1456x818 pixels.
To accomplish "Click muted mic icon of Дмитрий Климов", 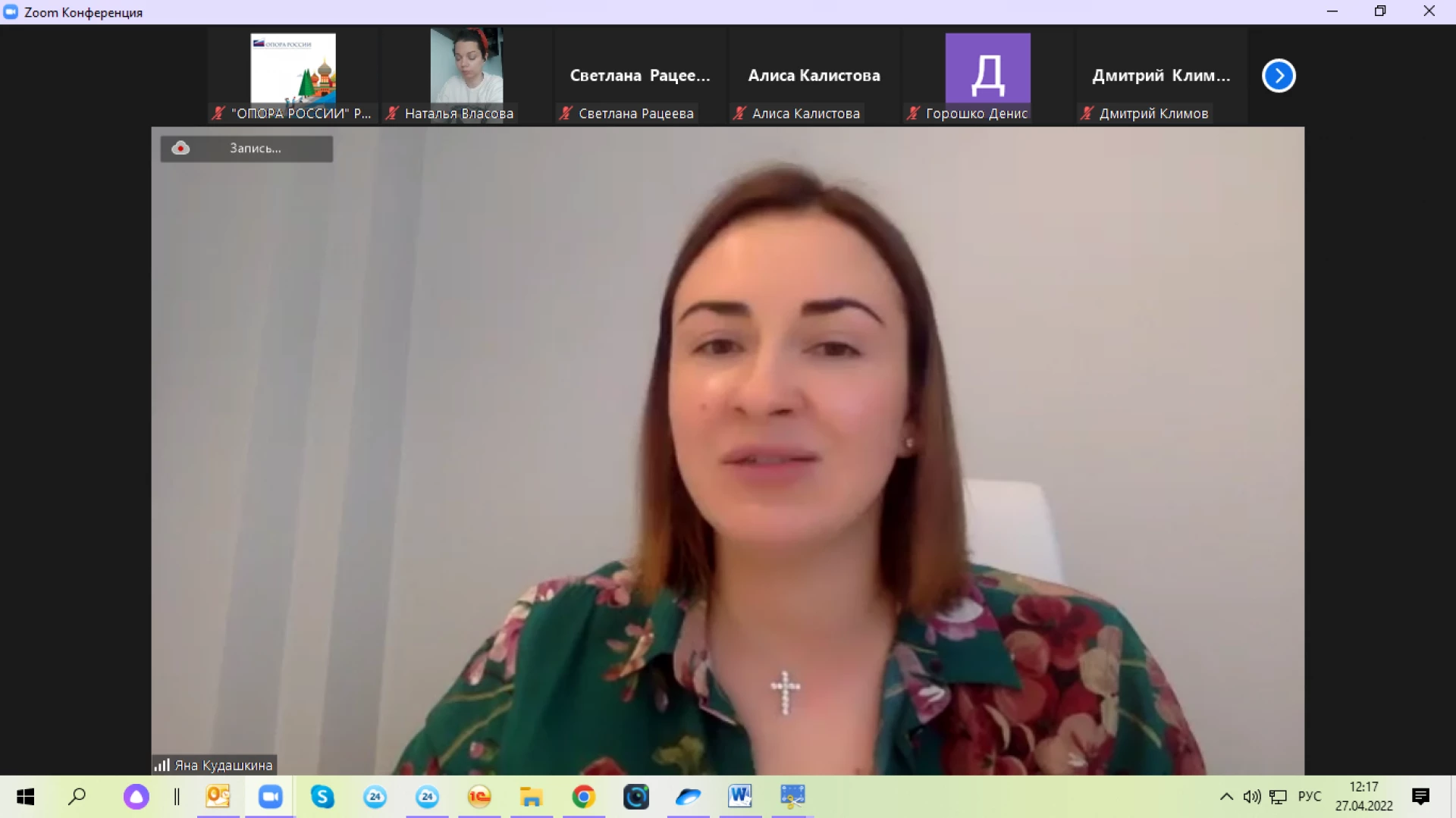I will (x=1087, y=113).
